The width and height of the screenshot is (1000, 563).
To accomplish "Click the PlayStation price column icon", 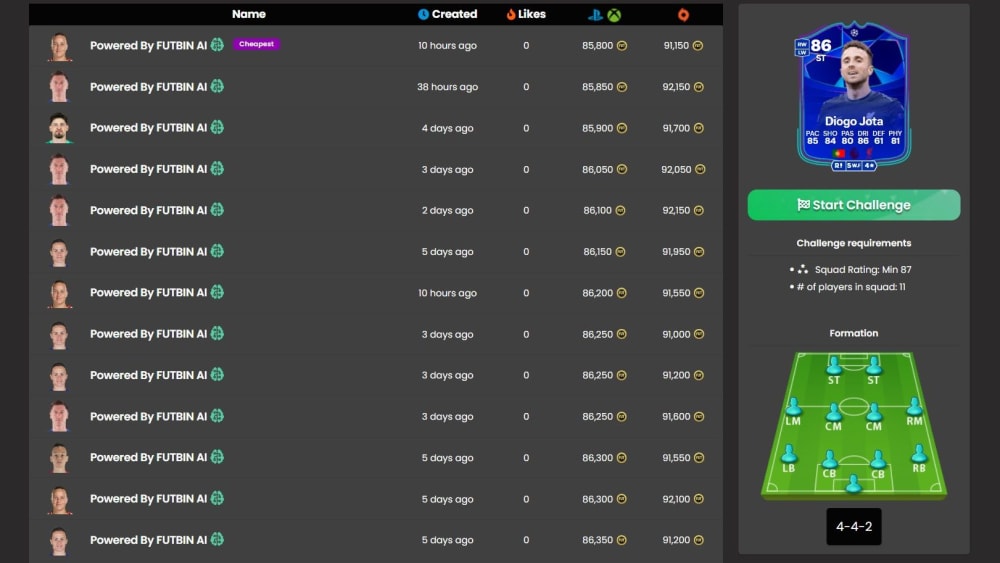I will [595, 15].
